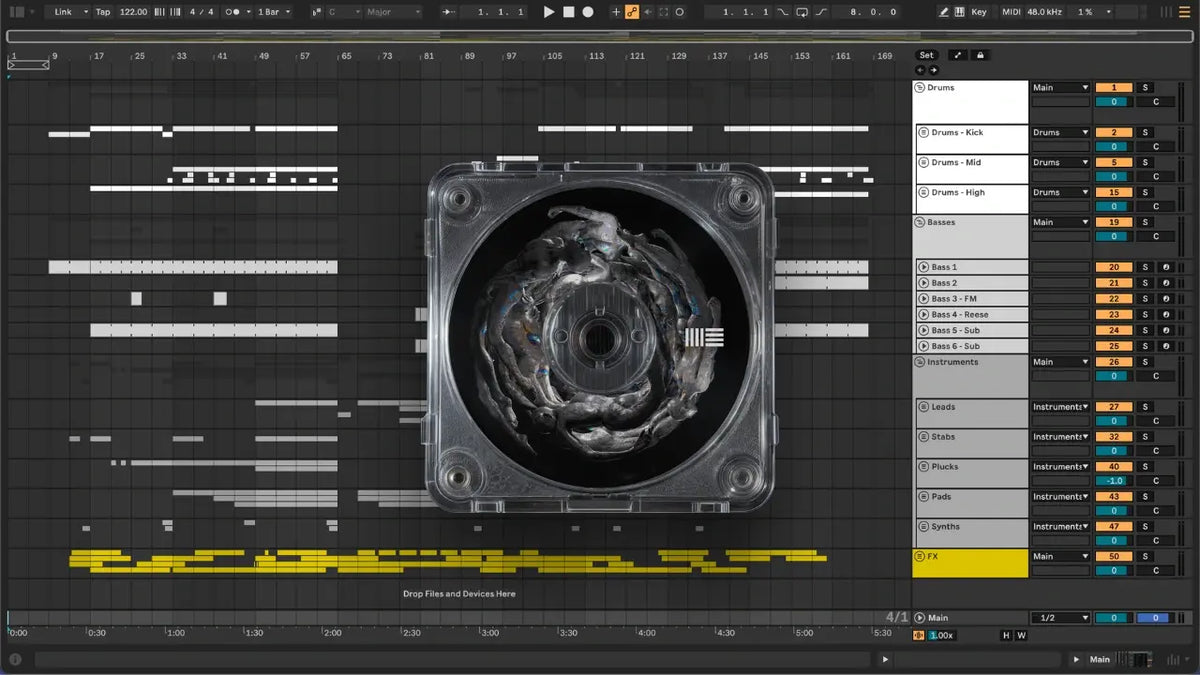Toggle track activator number 20
Screen dimensions: 1200x675
click(1114, 267)
